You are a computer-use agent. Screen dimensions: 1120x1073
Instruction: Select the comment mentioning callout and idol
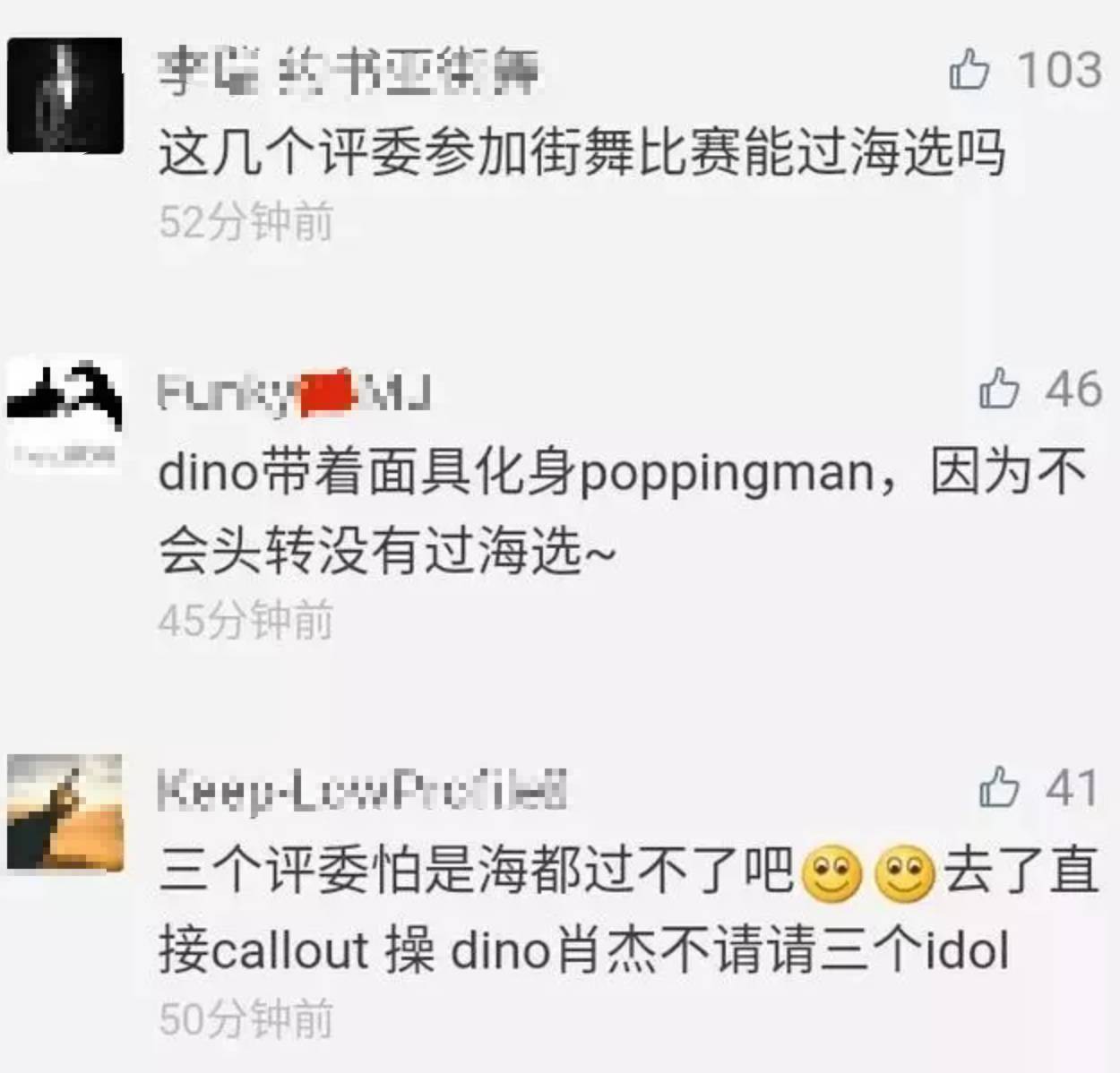coord(629,909)
